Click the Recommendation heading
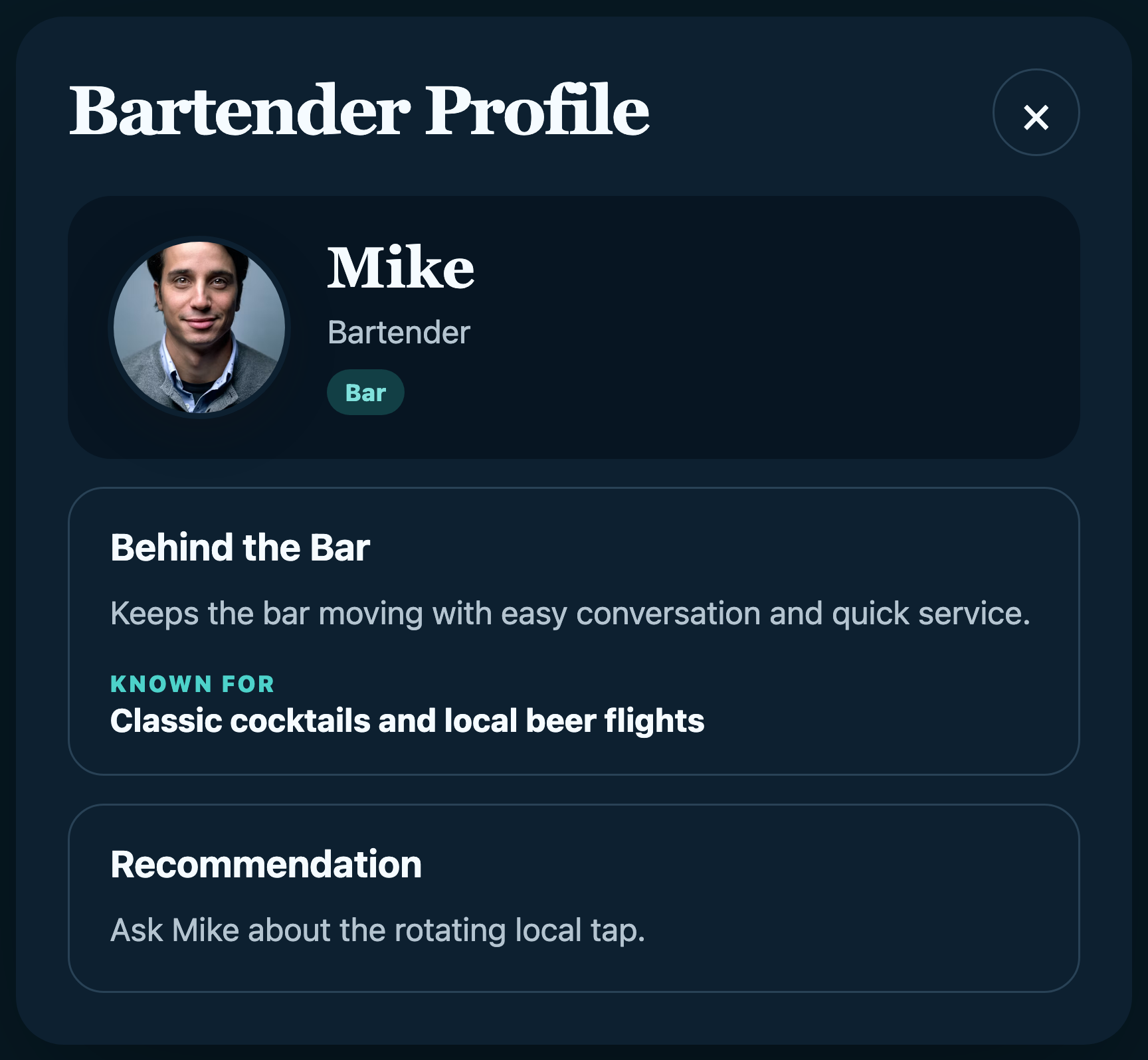Screen dimensions: 1148x1060 [x=266, y=865]
